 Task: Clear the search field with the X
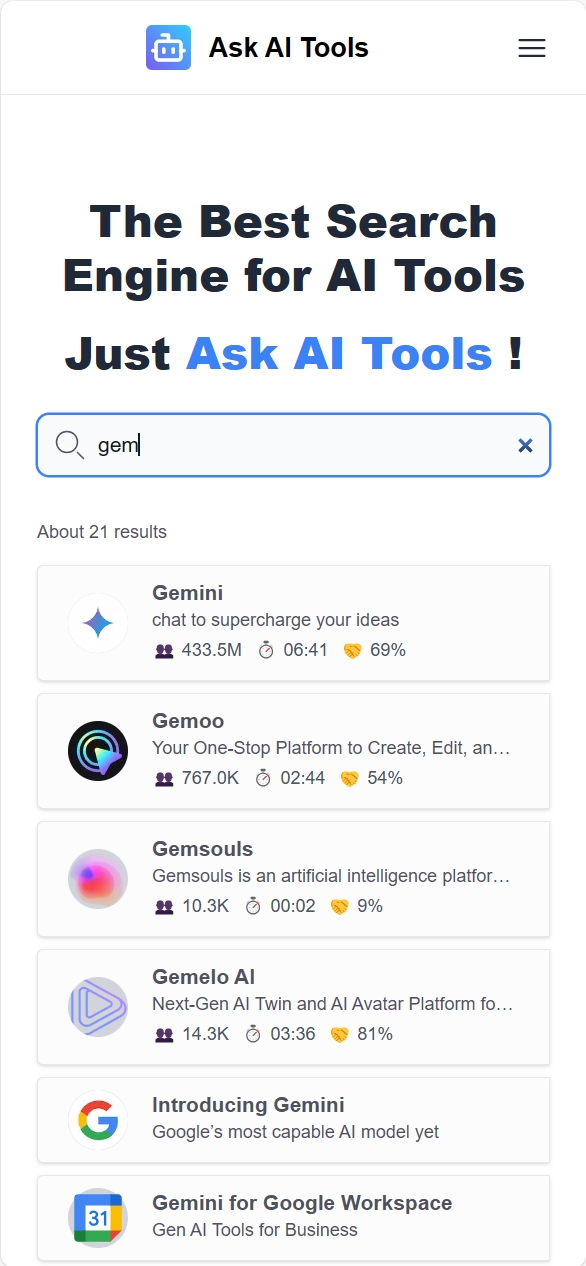(x=525, y=445)
